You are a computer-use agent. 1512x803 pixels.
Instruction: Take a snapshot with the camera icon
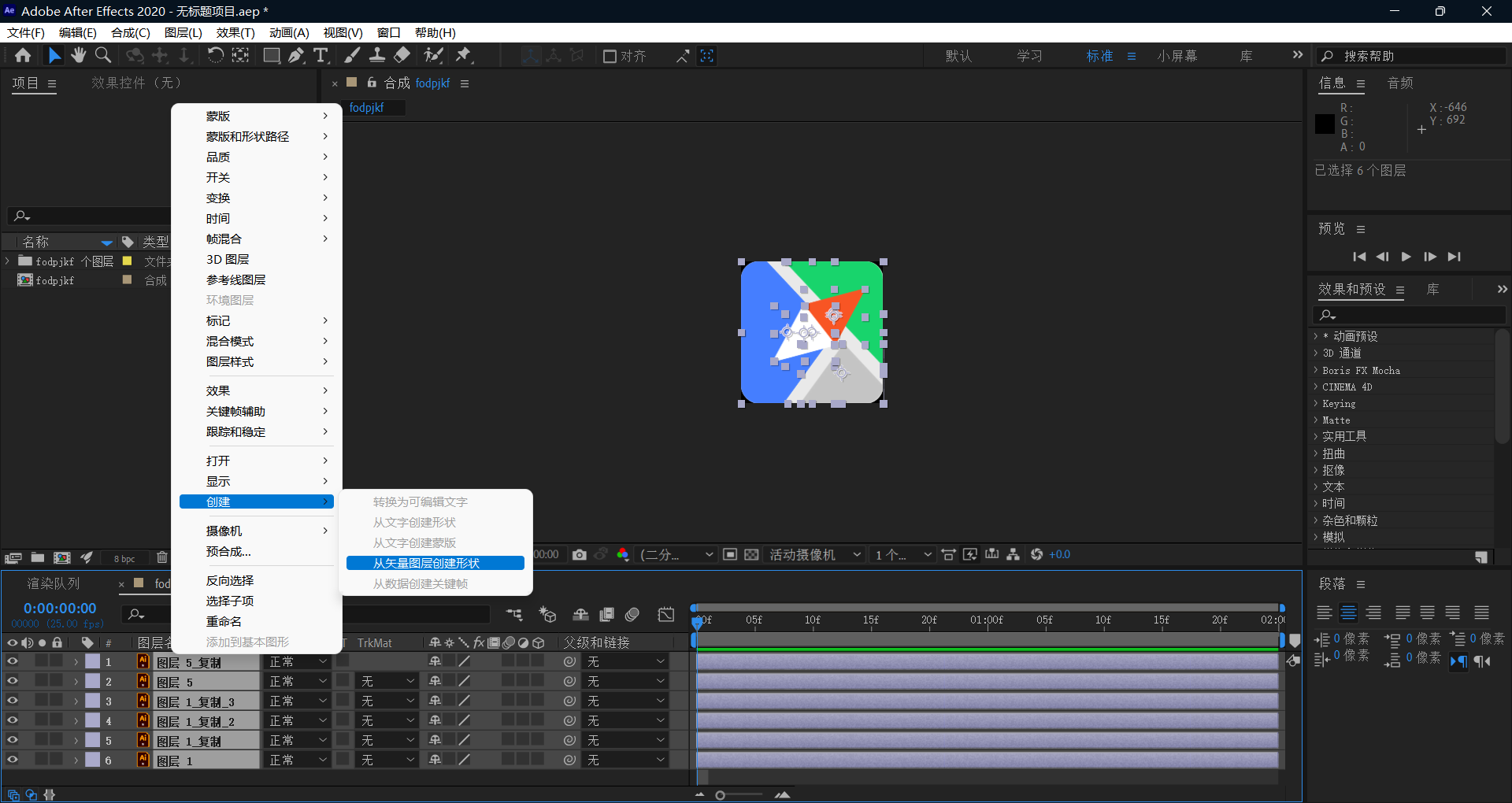[580, 555]
